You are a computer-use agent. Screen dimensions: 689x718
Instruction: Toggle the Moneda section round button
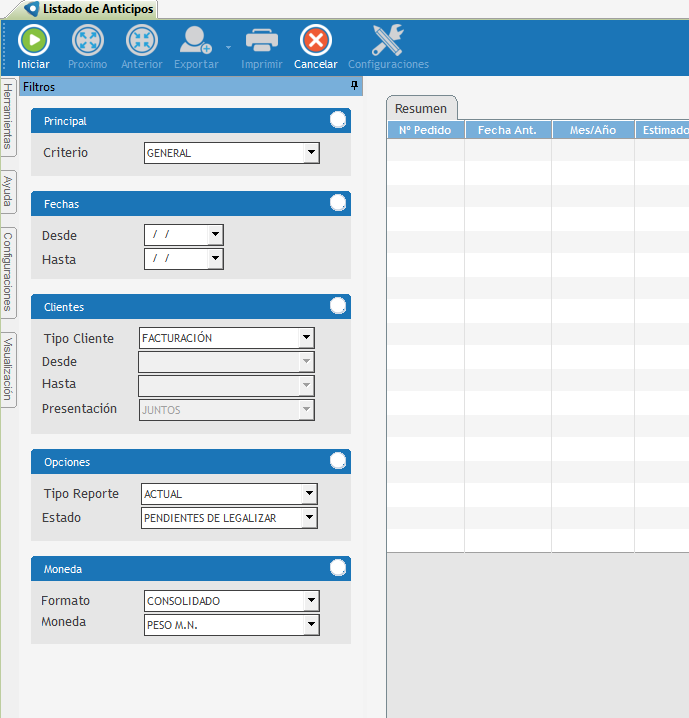tap(338, 568)
